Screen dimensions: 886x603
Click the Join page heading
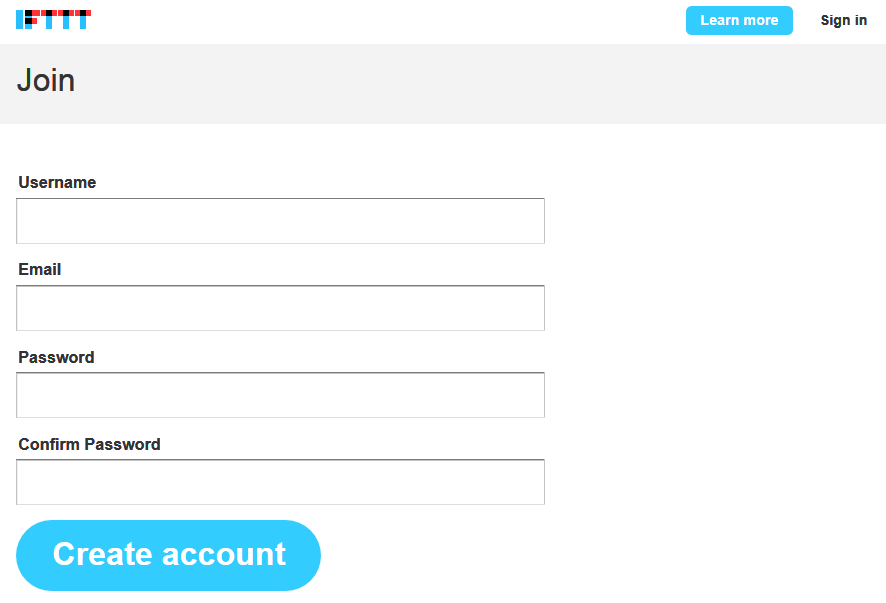click(x=46, y=80)
